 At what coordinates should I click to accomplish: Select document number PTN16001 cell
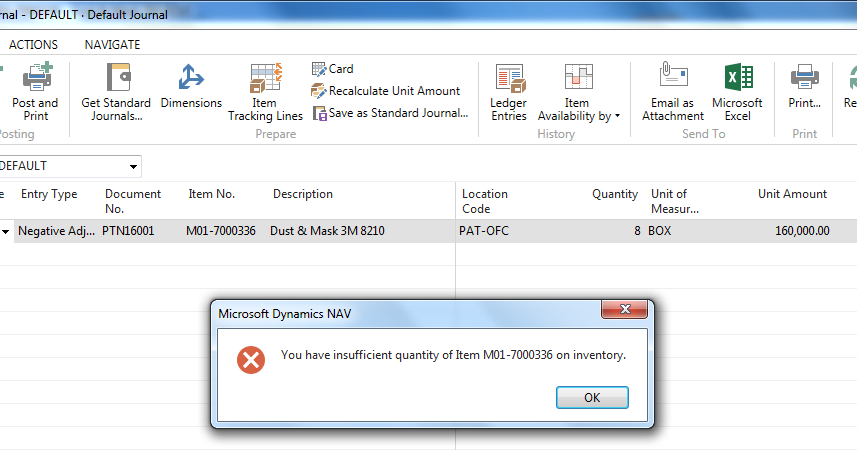128,231
